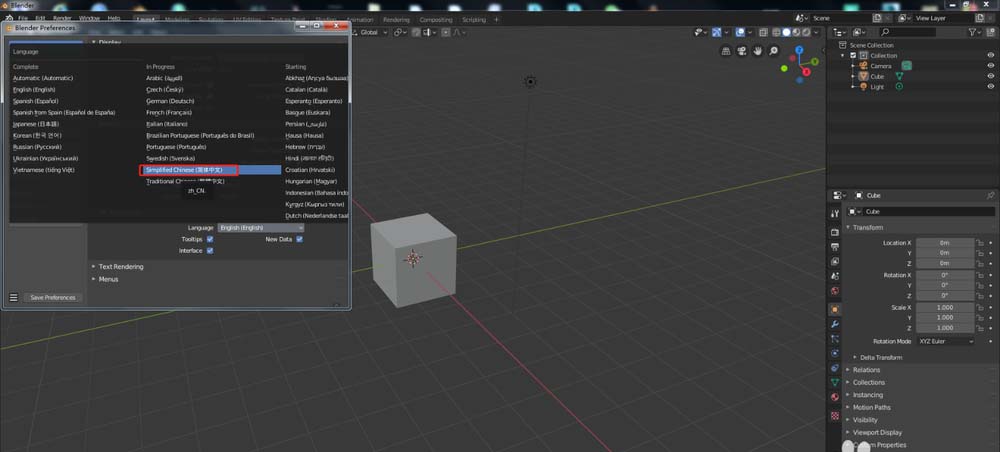Screen dimensions: 1000x452
Task: Toggle show gizmo button
Action: pyautogui.click(x=716, y=33)
